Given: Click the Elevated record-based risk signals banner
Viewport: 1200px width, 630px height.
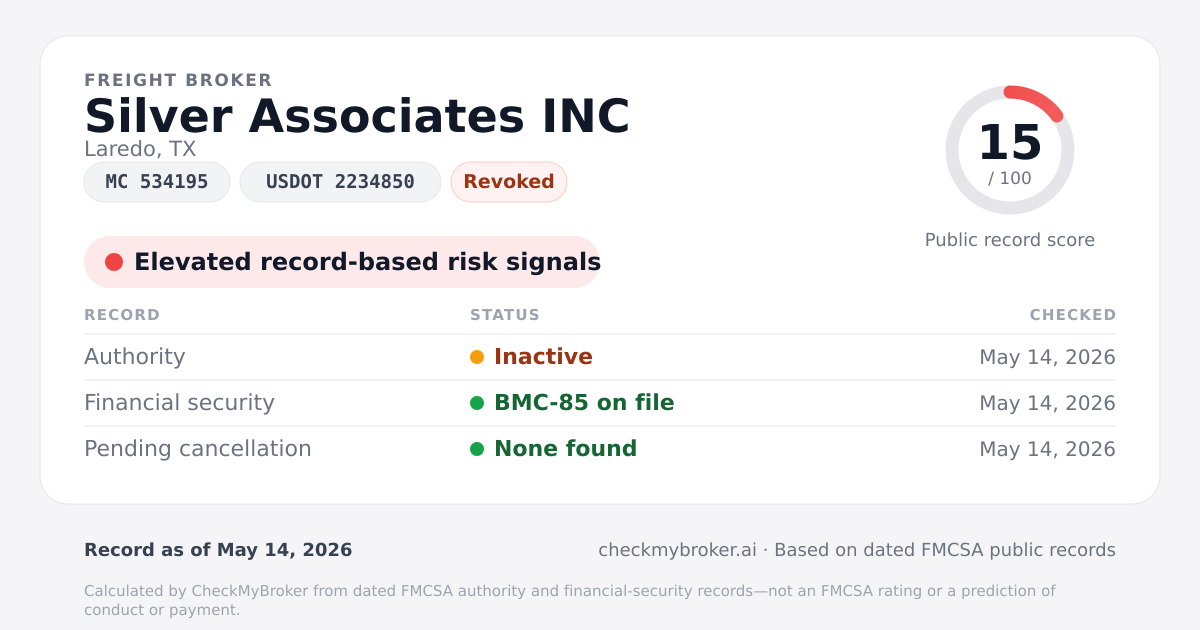Looking at the screenshot, I should [342, 262].
